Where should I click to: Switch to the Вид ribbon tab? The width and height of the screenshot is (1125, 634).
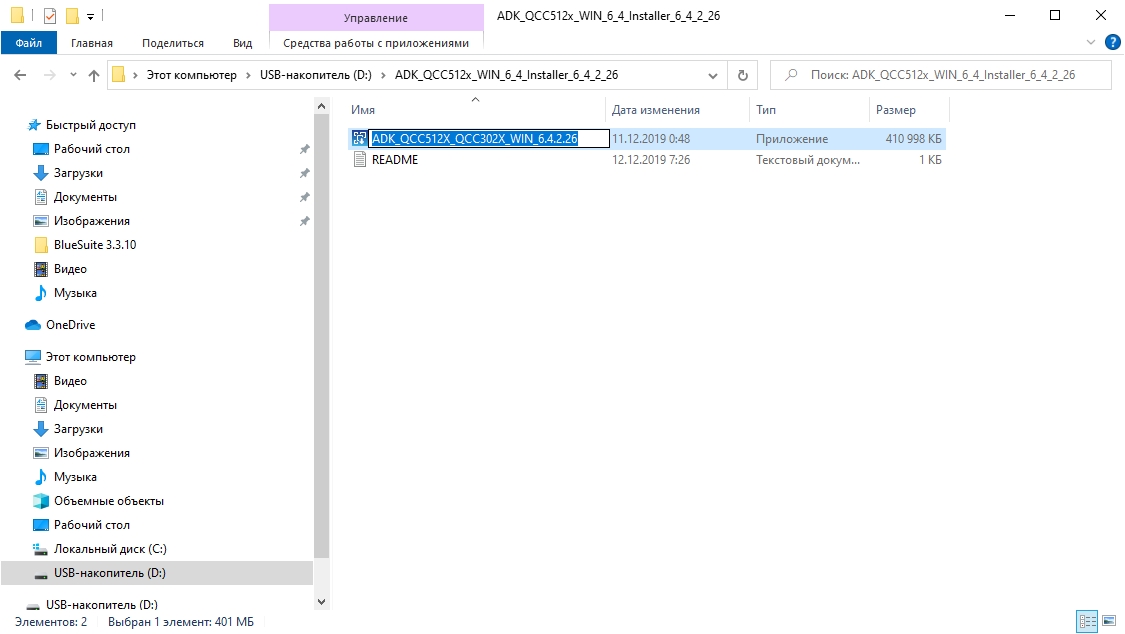tap(242, 43)
